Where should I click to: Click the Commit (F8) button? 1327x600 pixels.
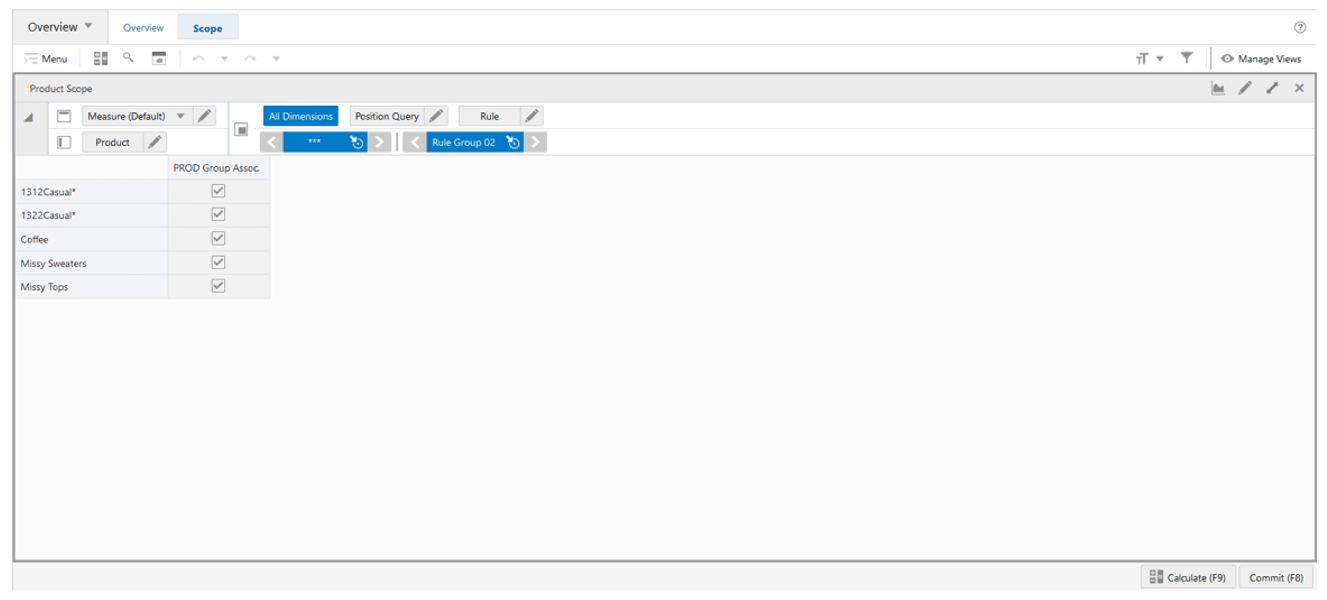click(x=1277, y=577)
